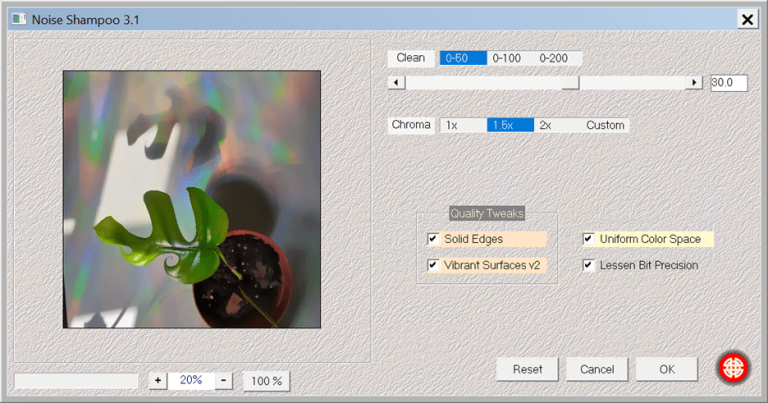The width and height of the screenshot is (768, 403).
Task: Toggle Lessen Bit Precision checkbox
Action: pyautogui.click(x=589, y=265)
